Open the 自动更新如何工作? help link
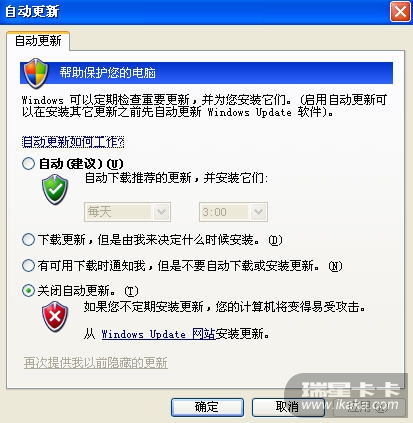 73,142
